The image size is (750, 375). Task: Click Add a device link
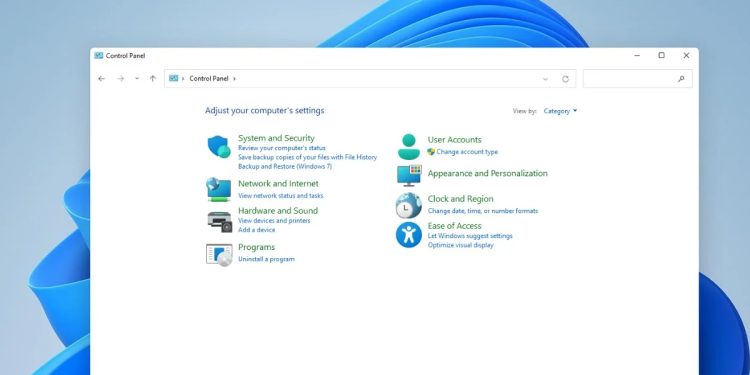[257, 230]
